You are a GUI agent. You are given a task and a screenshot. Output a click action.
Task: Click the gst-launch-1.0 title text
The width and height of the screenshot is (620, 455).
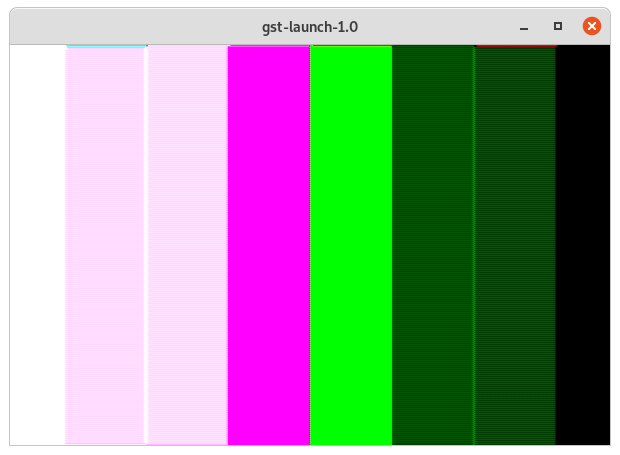pos(309,27)
